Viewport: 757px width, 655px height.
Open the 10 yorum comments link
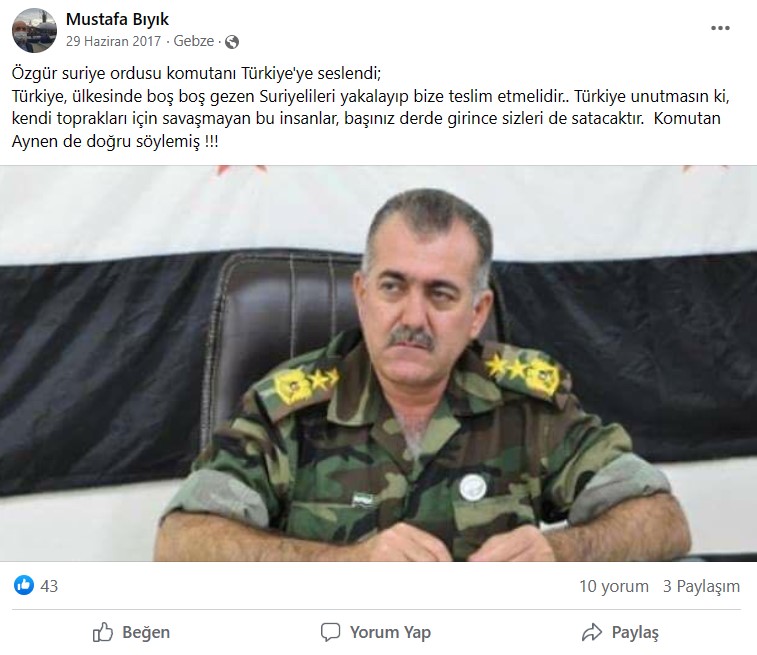[614, 586]
